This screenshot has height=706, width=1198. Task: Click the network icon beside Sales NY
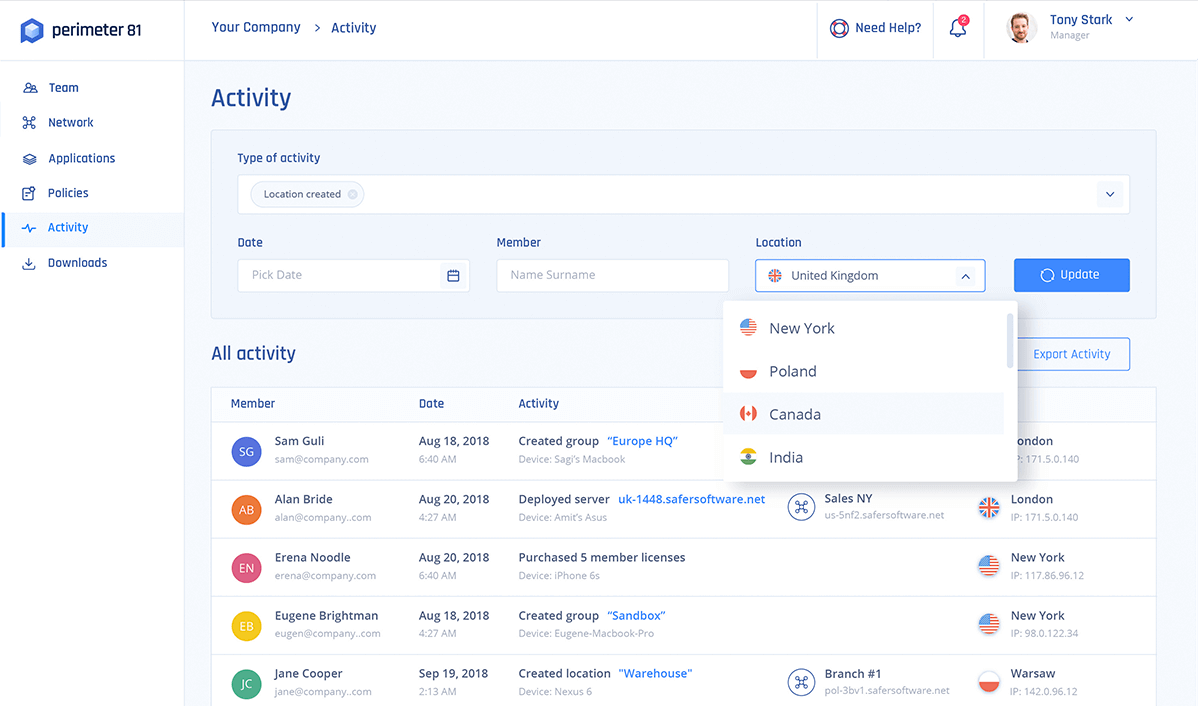coord(801,507)
